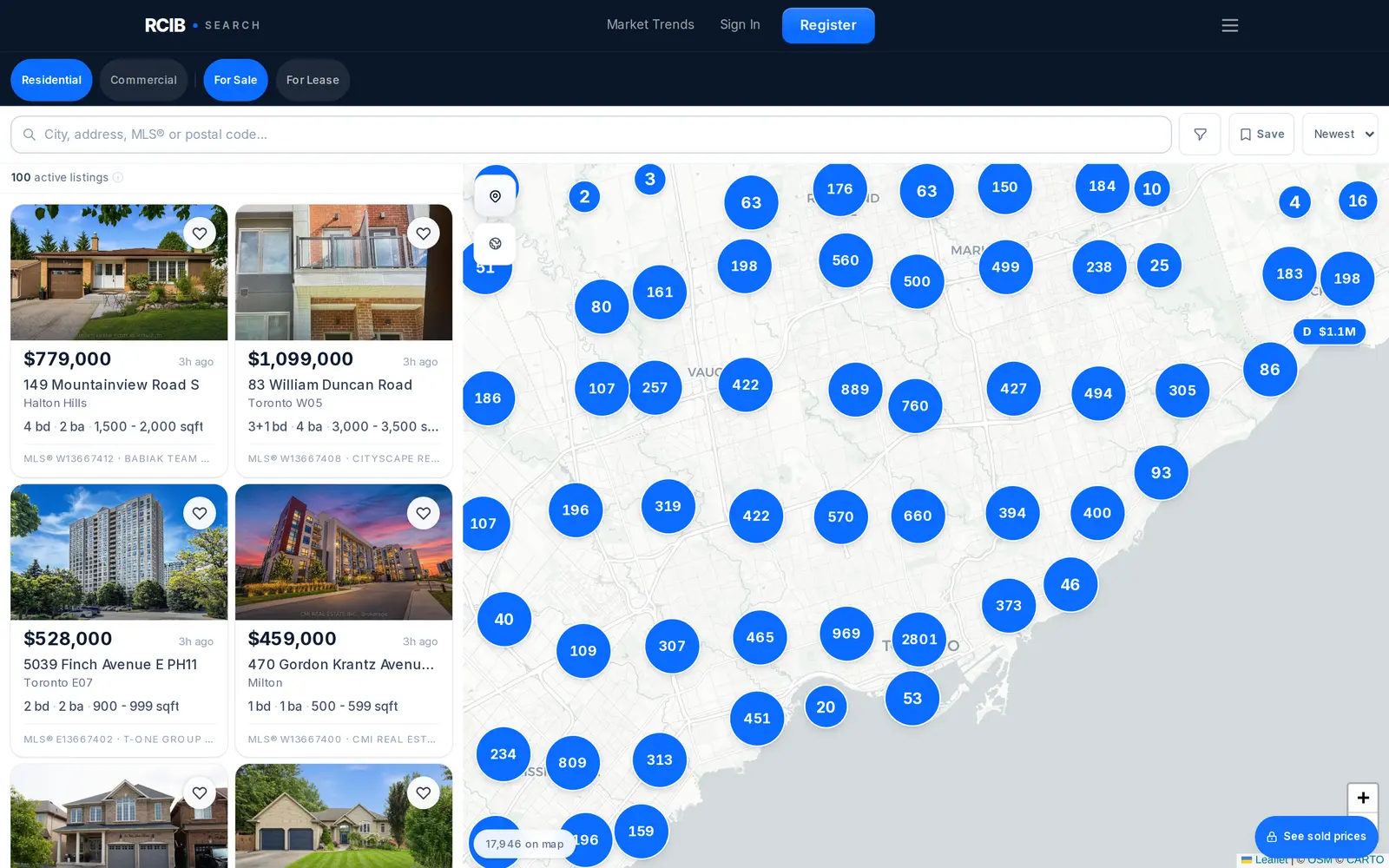The width and height of the screenshot is (1389, 868).
Task: Click the 184 map cluster
Action: tap(1103, 187)
